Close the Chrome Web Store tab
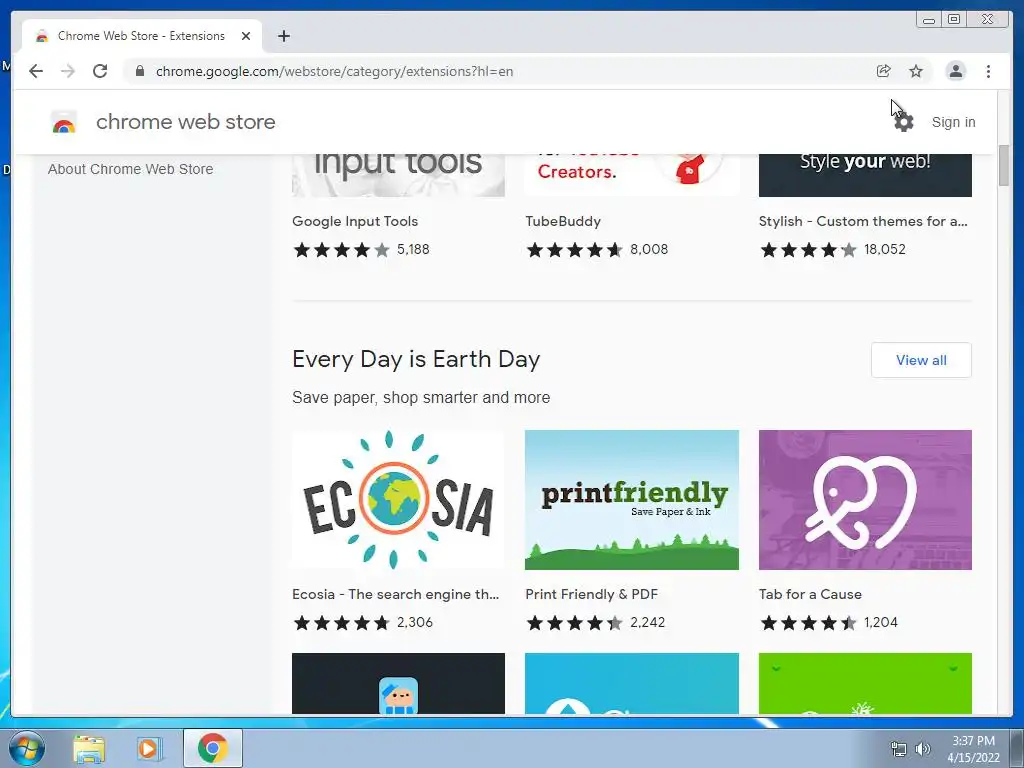 (x=246, y=36)
